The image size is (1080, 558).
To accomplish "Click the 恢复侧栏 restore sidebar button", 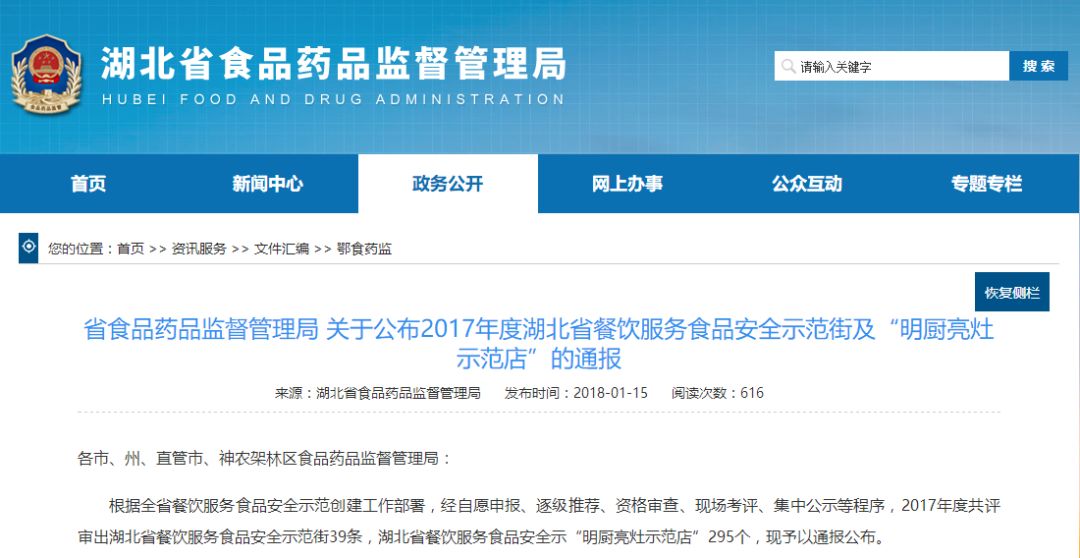I will [x=1012, y=292].
